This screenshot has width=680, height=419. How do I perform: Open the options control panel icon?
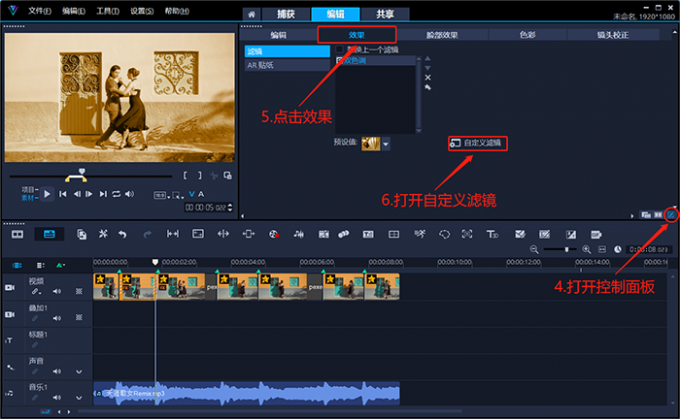671,214
